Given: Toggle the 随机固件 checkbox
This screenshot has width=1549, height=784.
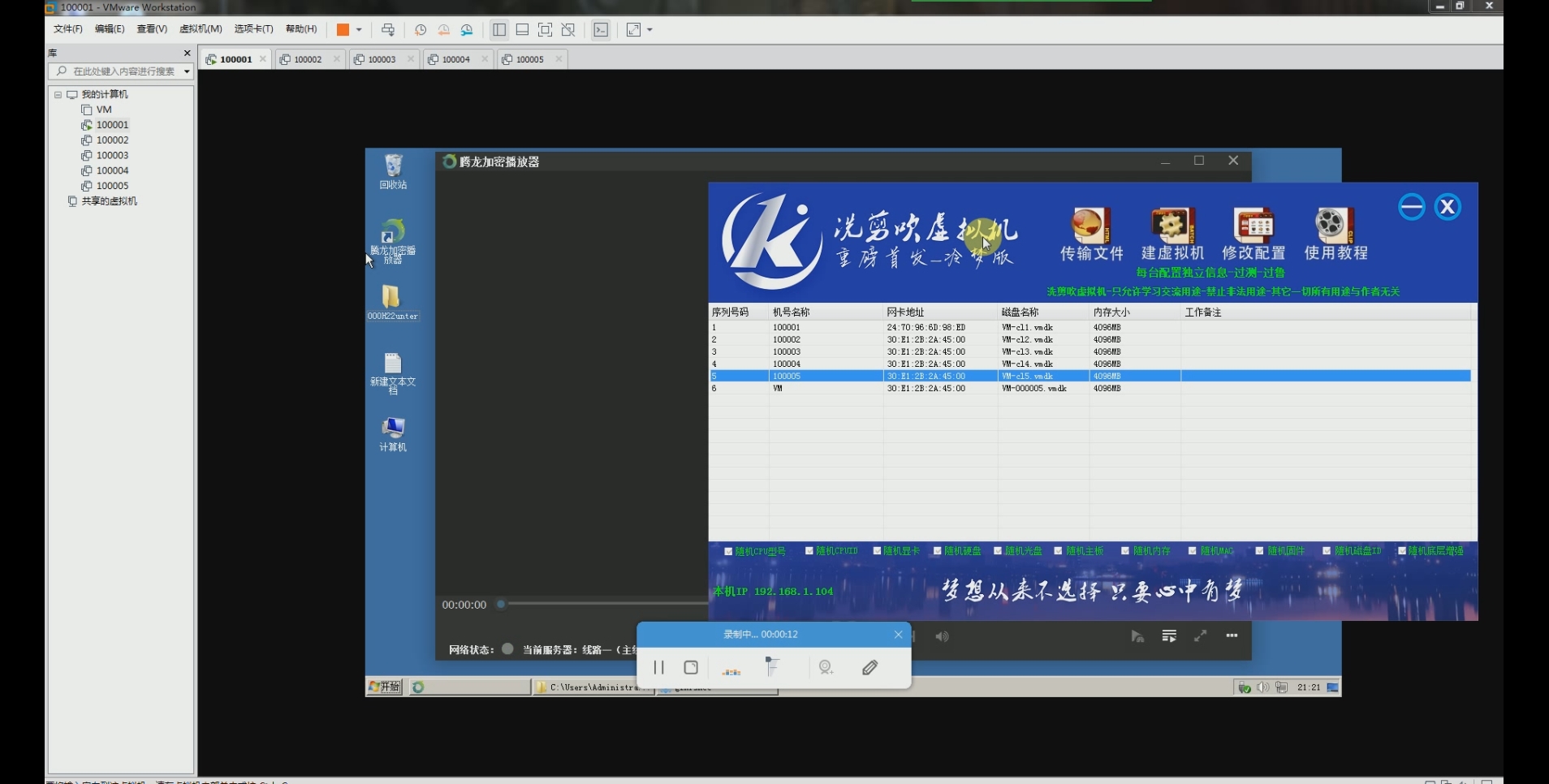Looking at the screenshot, I should (x=1260, y=551).
